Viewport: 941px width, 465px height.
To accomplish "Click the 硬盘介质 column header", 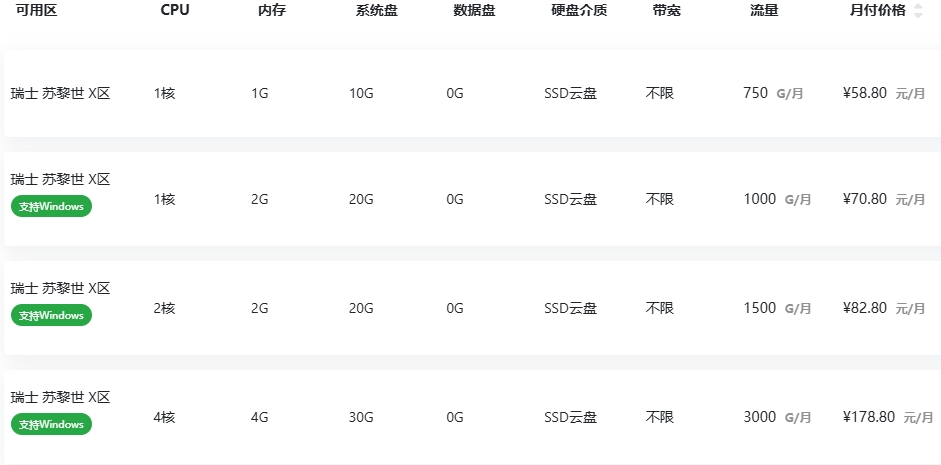I will coord(578,11).
